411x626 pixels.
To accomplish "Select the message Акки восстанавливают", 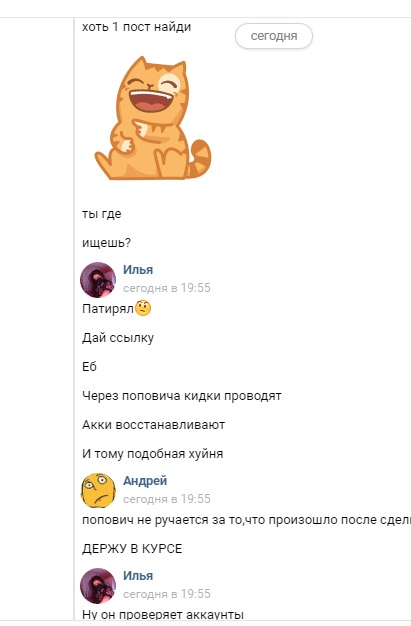I will pos(153,424).
